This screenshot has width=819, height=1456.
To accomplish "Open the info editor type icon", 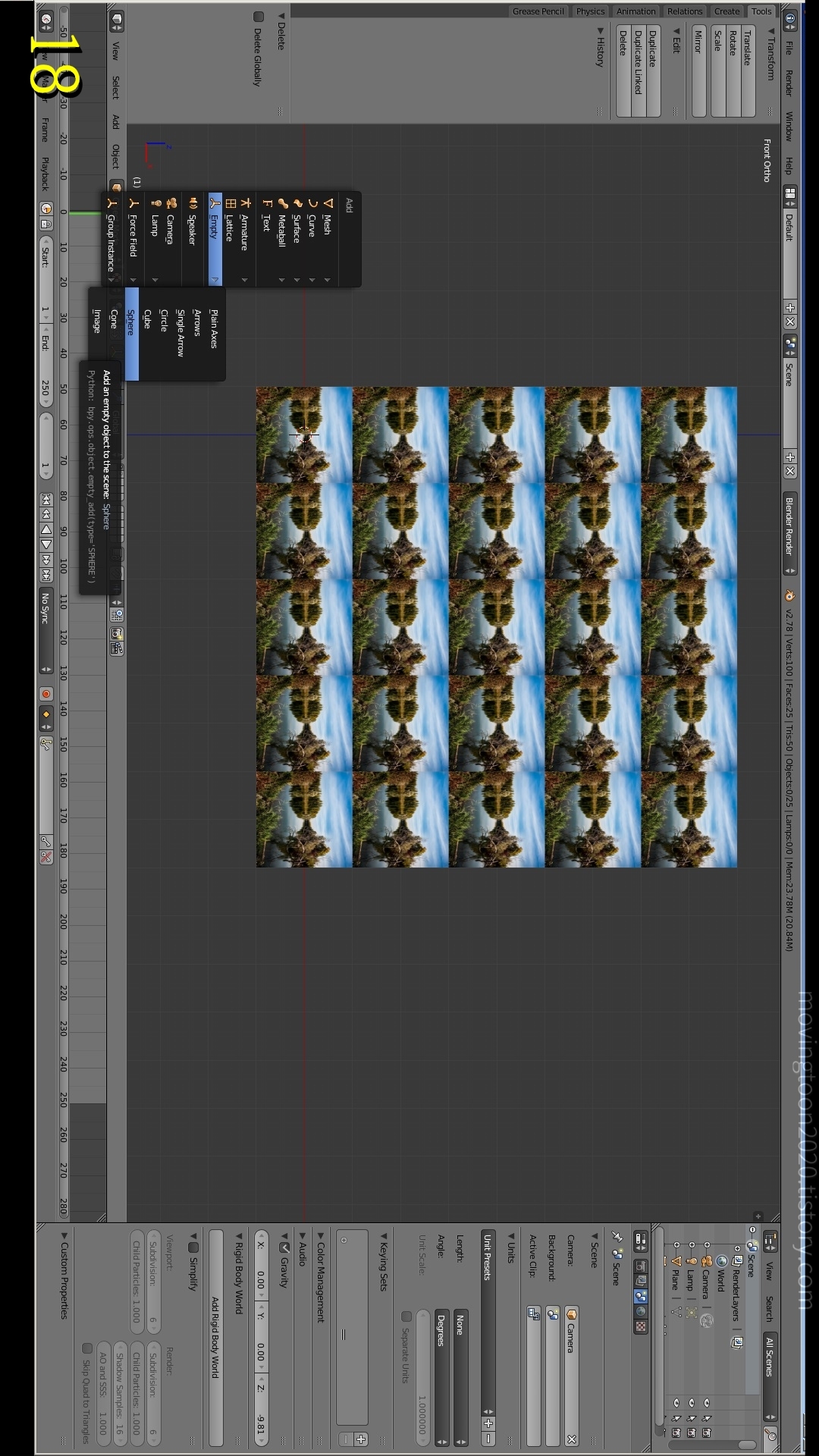I will coord(790,19).
